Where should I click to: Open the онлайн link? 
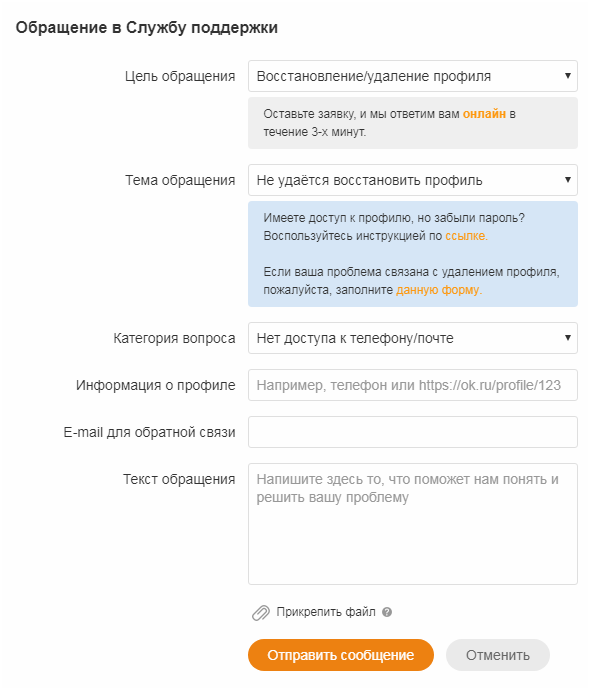click(x=484, y=114)
